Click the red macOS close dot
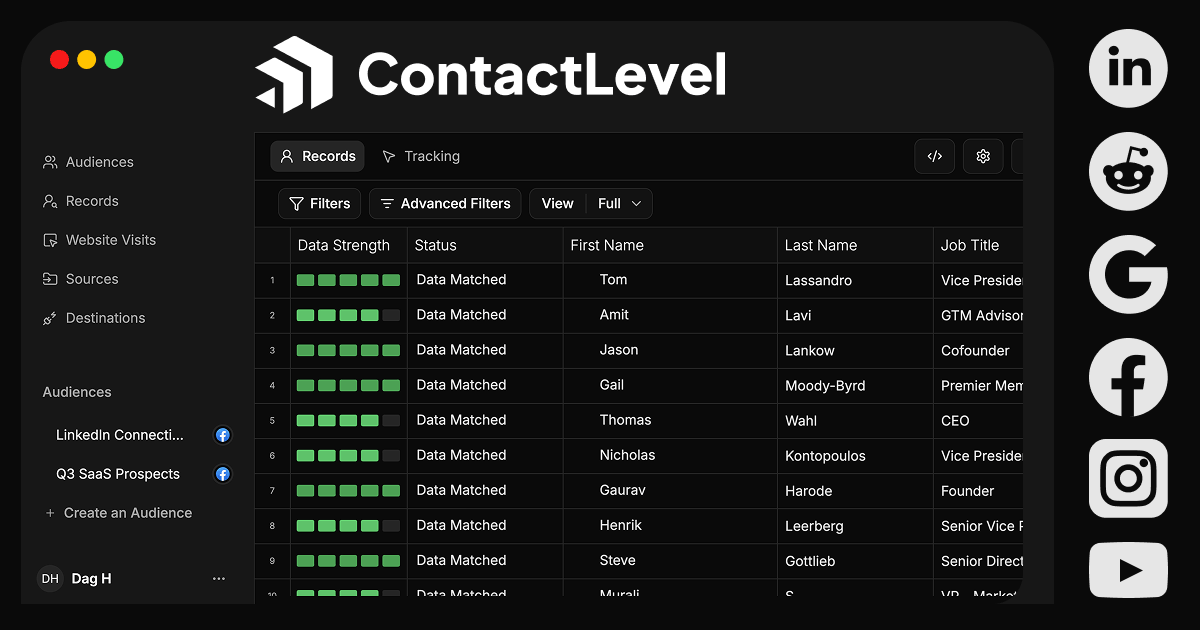Screen dimensions: 1200x630 click(59, 59)
